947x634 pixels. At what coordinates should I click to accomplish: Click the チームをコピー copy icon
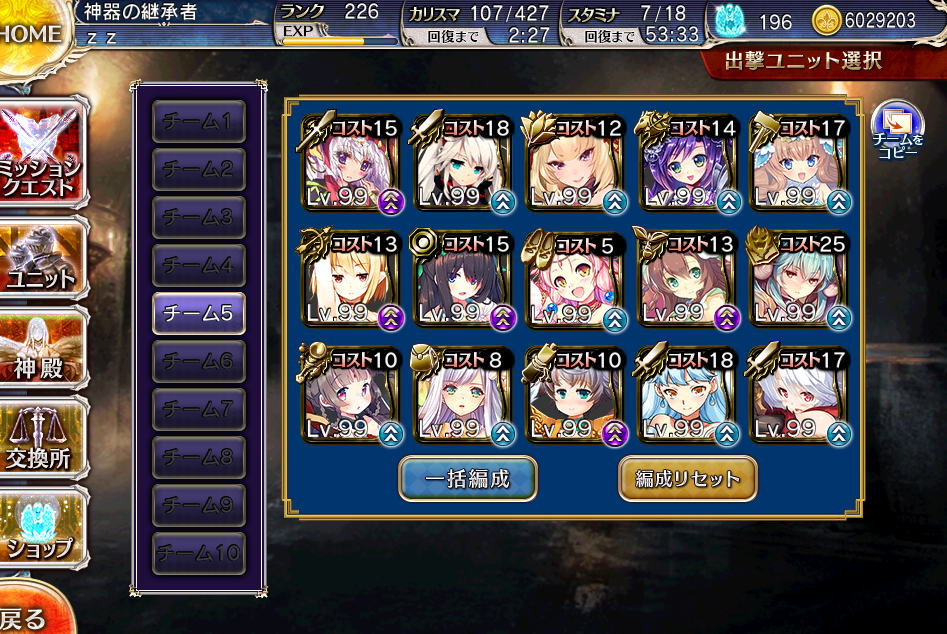[897, 130]
